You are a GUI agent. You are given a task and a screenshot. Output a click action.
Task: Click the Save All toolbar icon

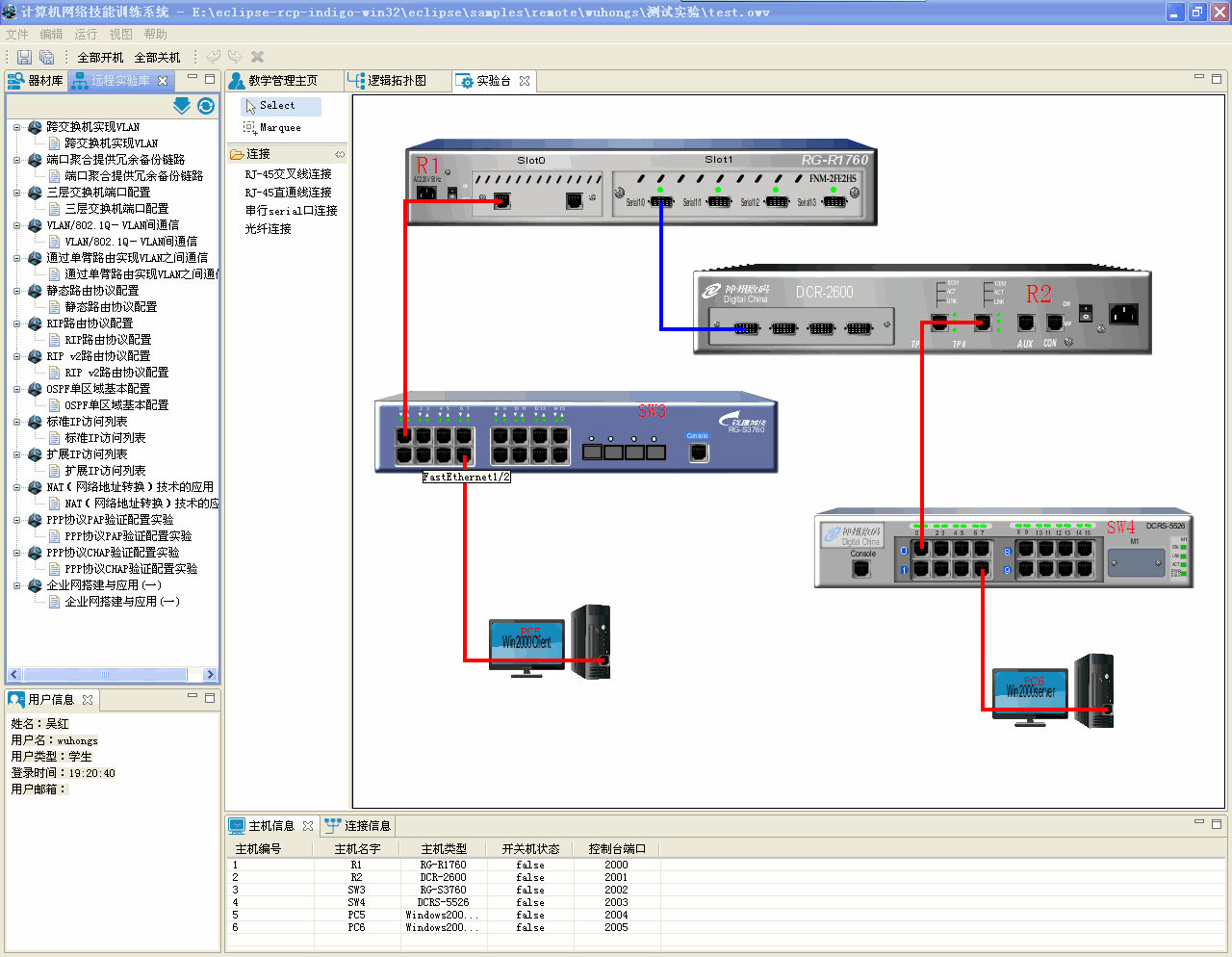tap(46, 58)
